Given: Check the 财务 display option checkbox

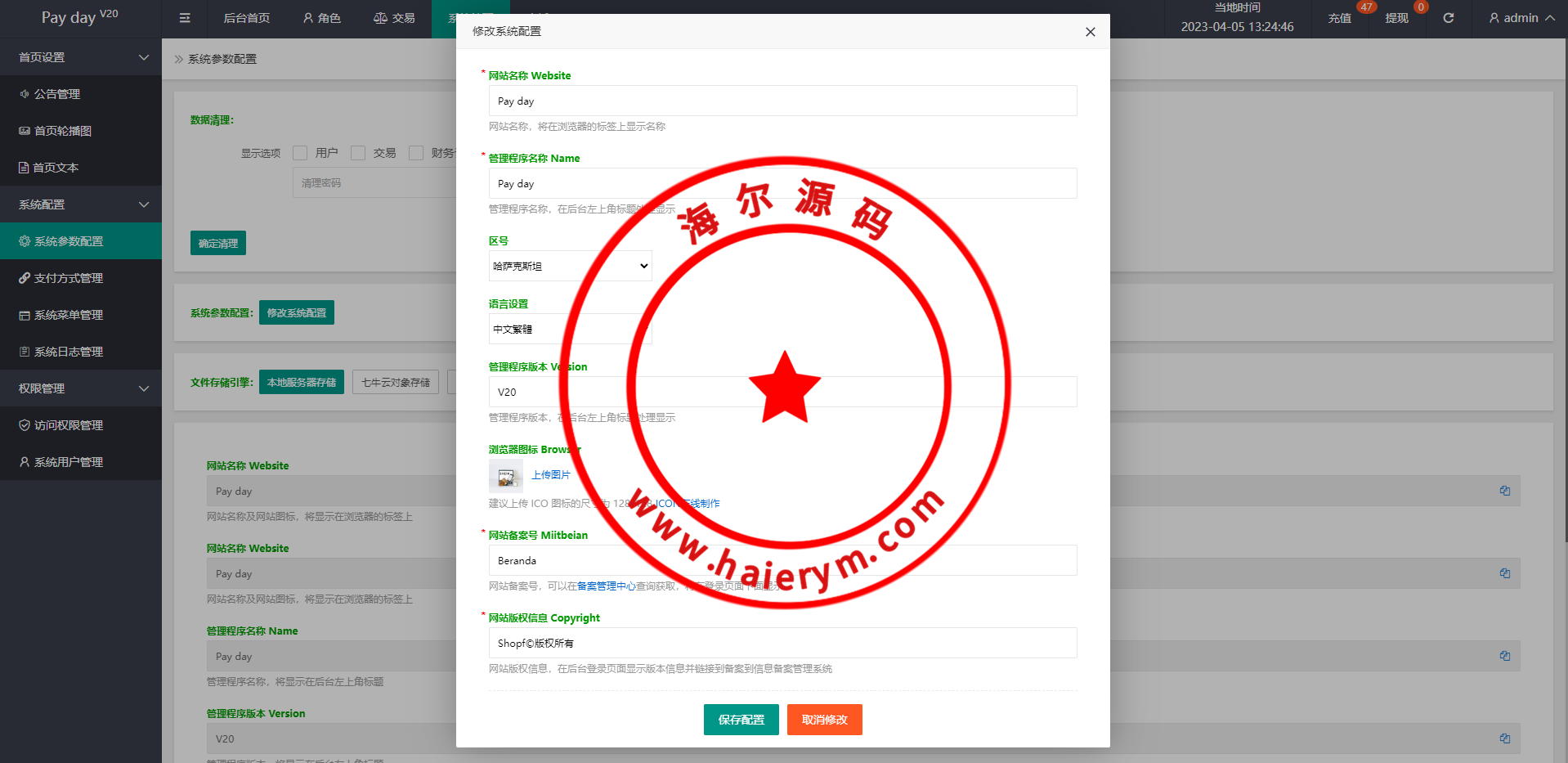Looking at the screenshot, I should 416,153.
